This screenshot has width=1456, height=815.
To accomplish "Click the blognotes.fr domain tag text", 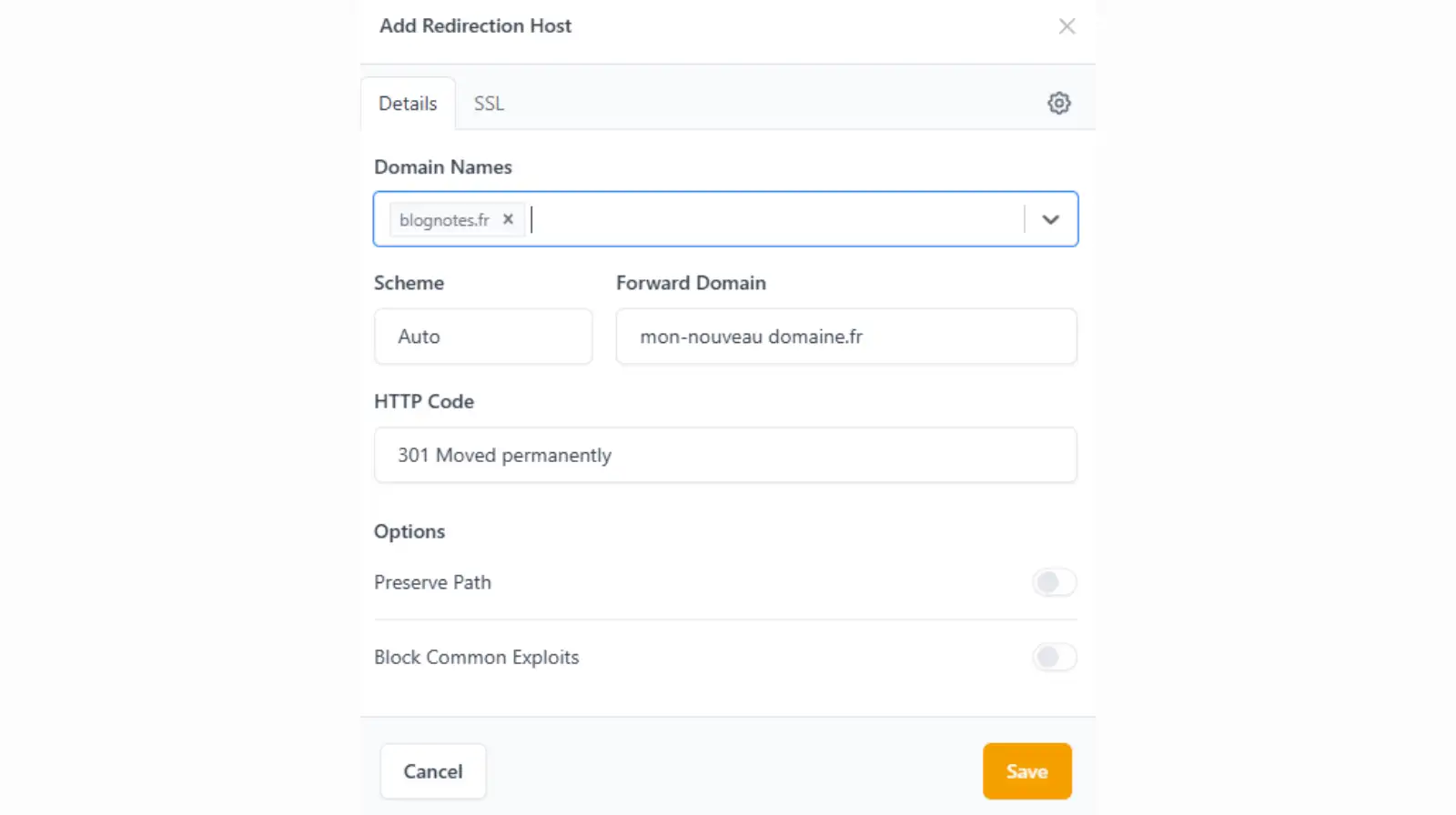I will tap(444, 220).
